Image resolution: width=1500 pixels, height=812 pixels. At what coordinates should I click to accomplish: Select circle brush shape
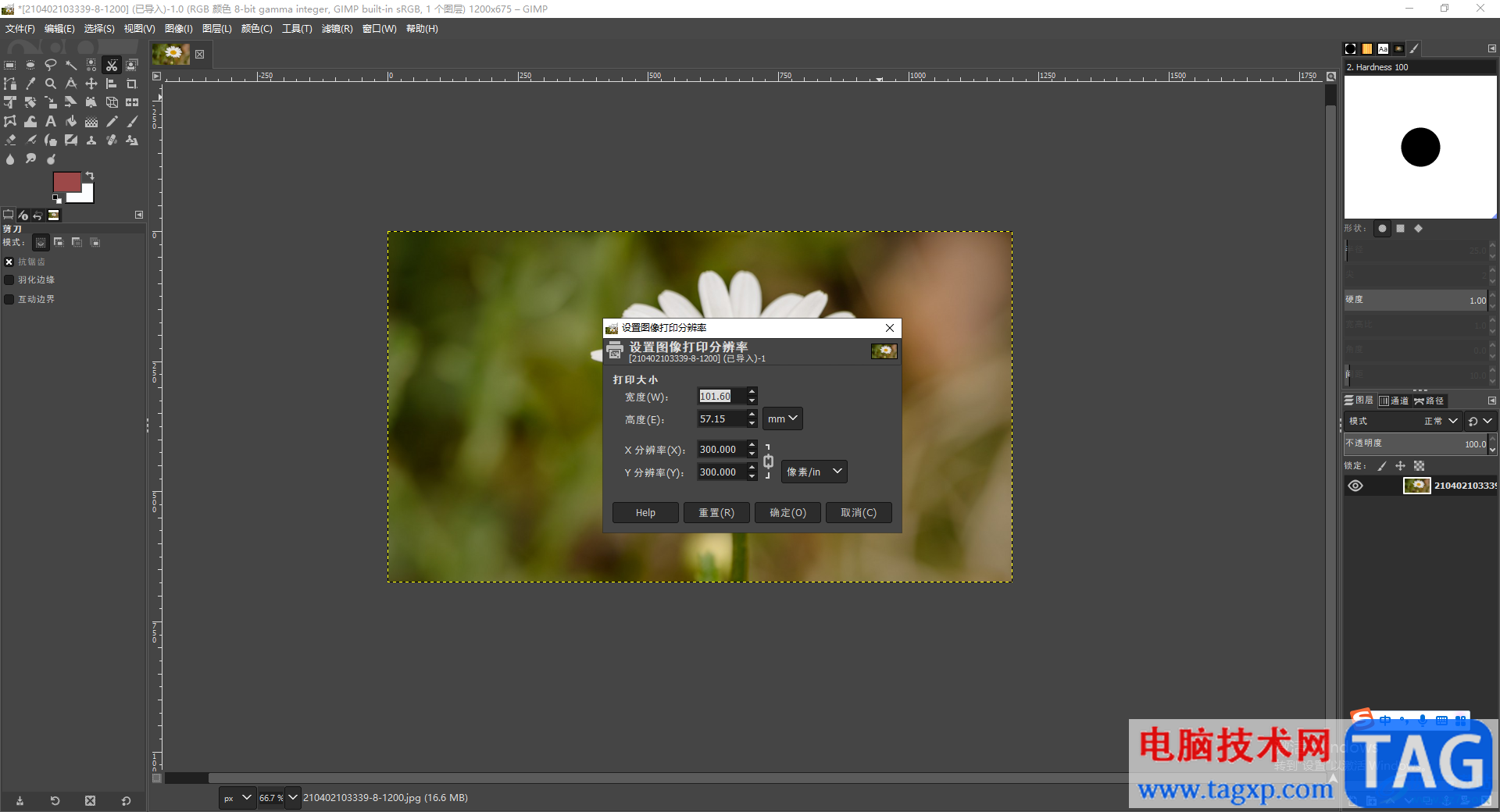tap(1382, 229)
